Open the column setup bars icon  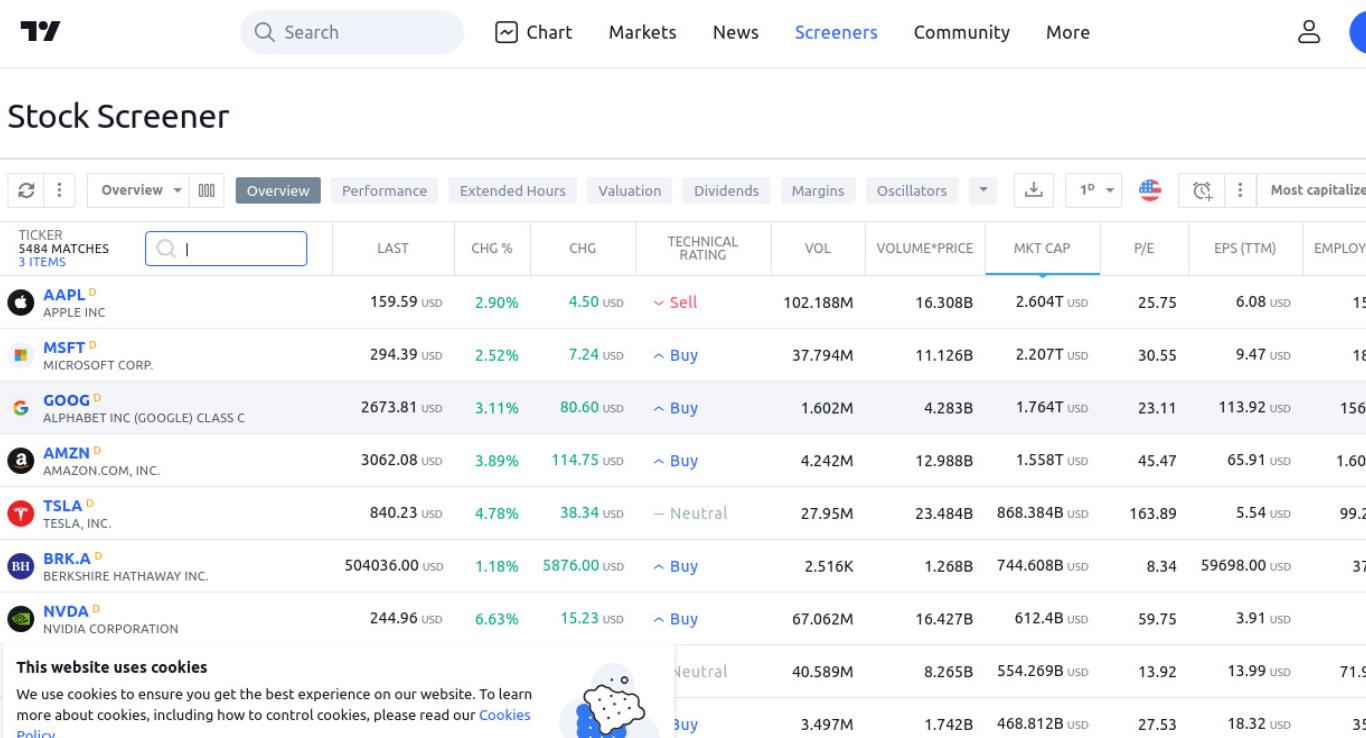click(x=206, y=190)
